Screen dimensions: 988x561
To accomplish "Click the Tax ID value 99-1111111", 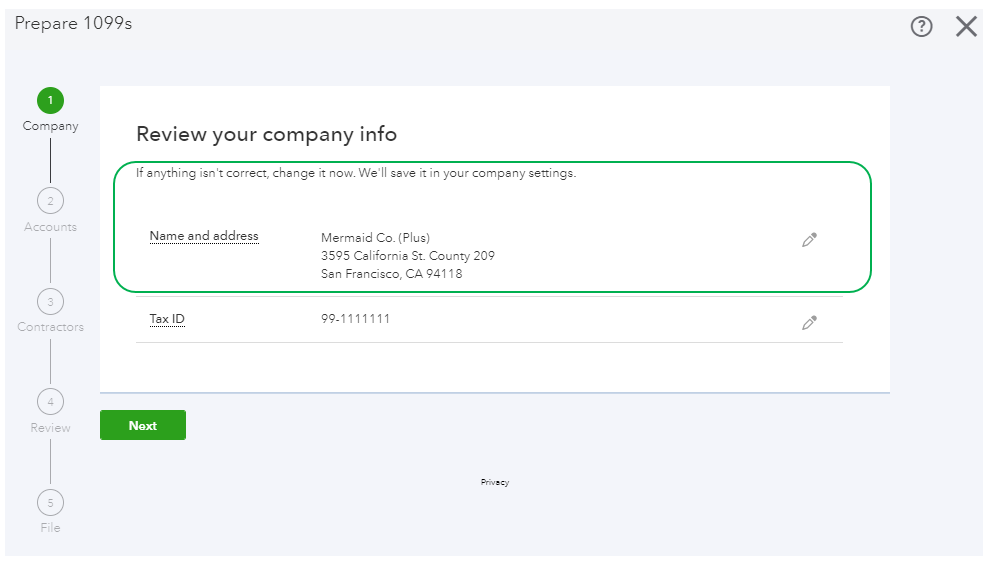I will 355,319.
